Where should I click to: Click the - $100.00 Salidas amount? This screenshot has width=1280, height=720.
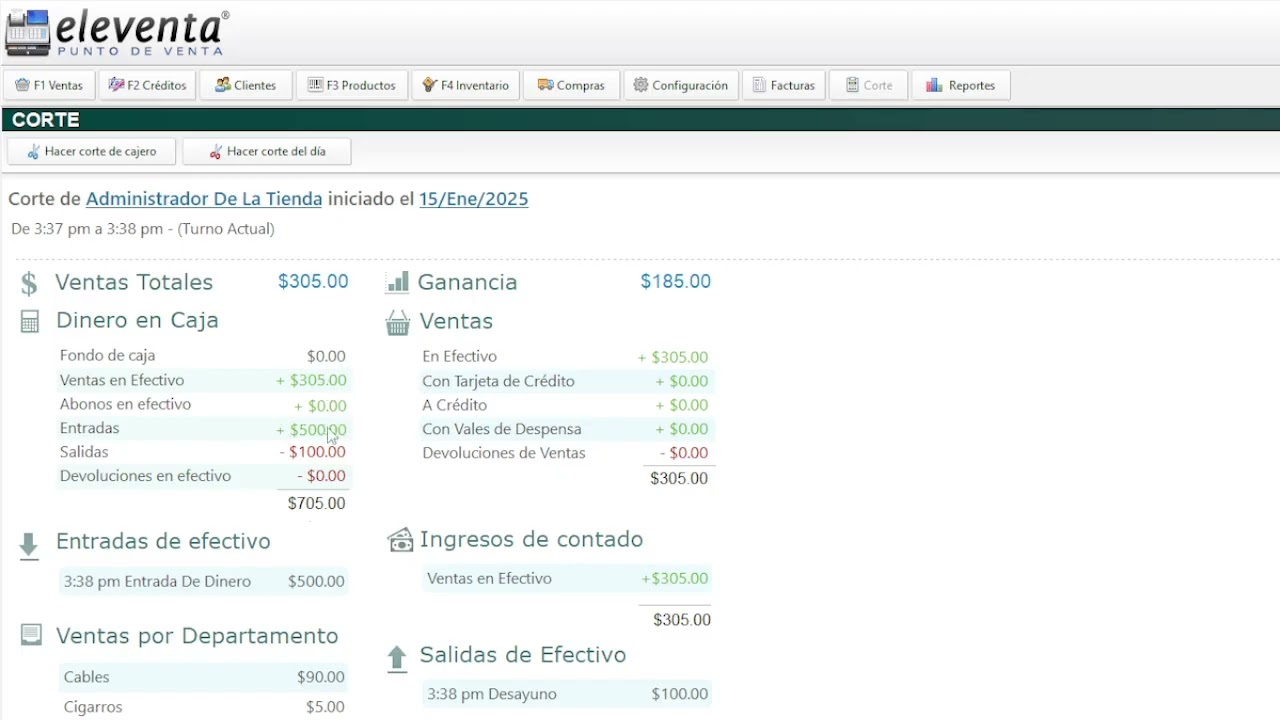tap(313, 452)
